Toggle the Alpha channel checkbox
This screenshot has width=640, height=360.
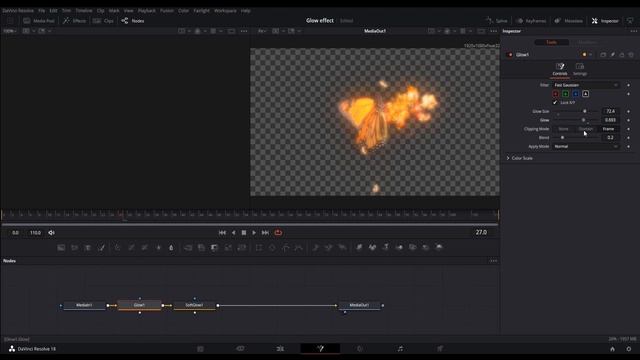pyautogui.click(x=586, y=94)
